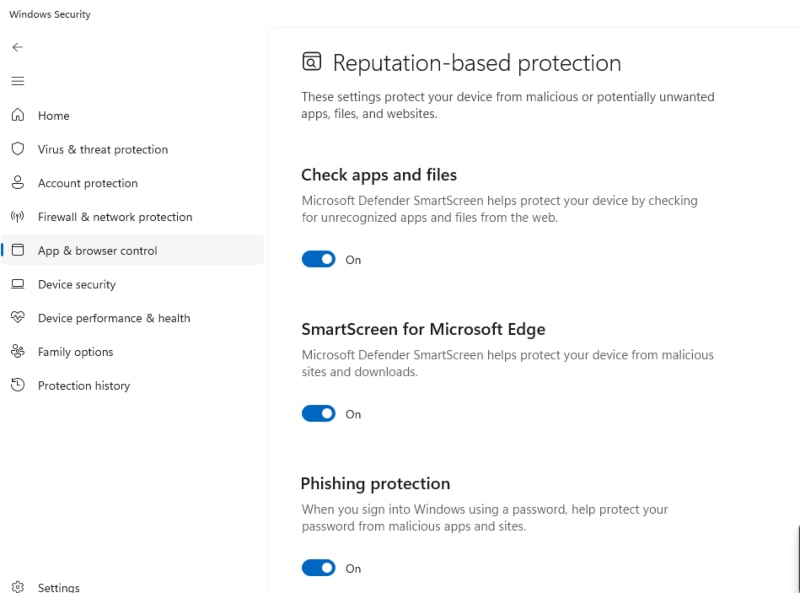Click the Firewall & network protection icon
The height and width of the screenshot is (593, 800).
(x=17, y=217)
